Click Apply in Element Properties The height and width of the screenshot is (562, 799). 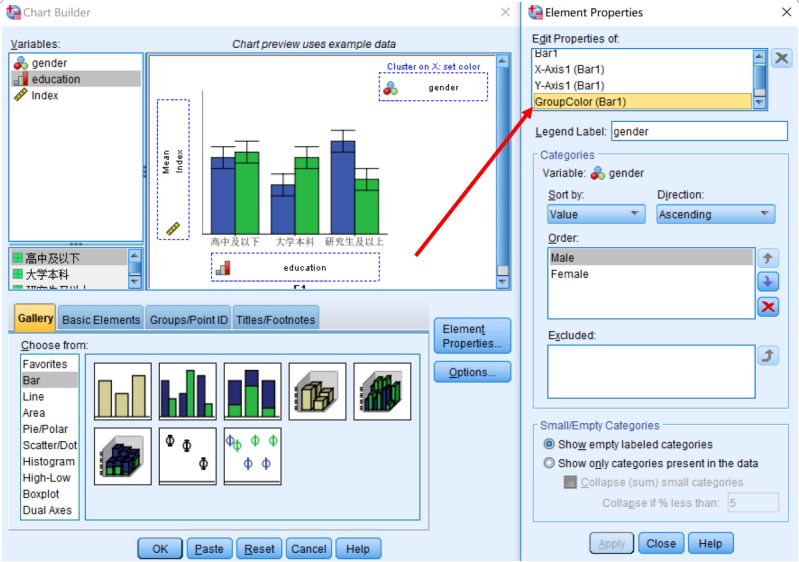click(x=611, y=544)
